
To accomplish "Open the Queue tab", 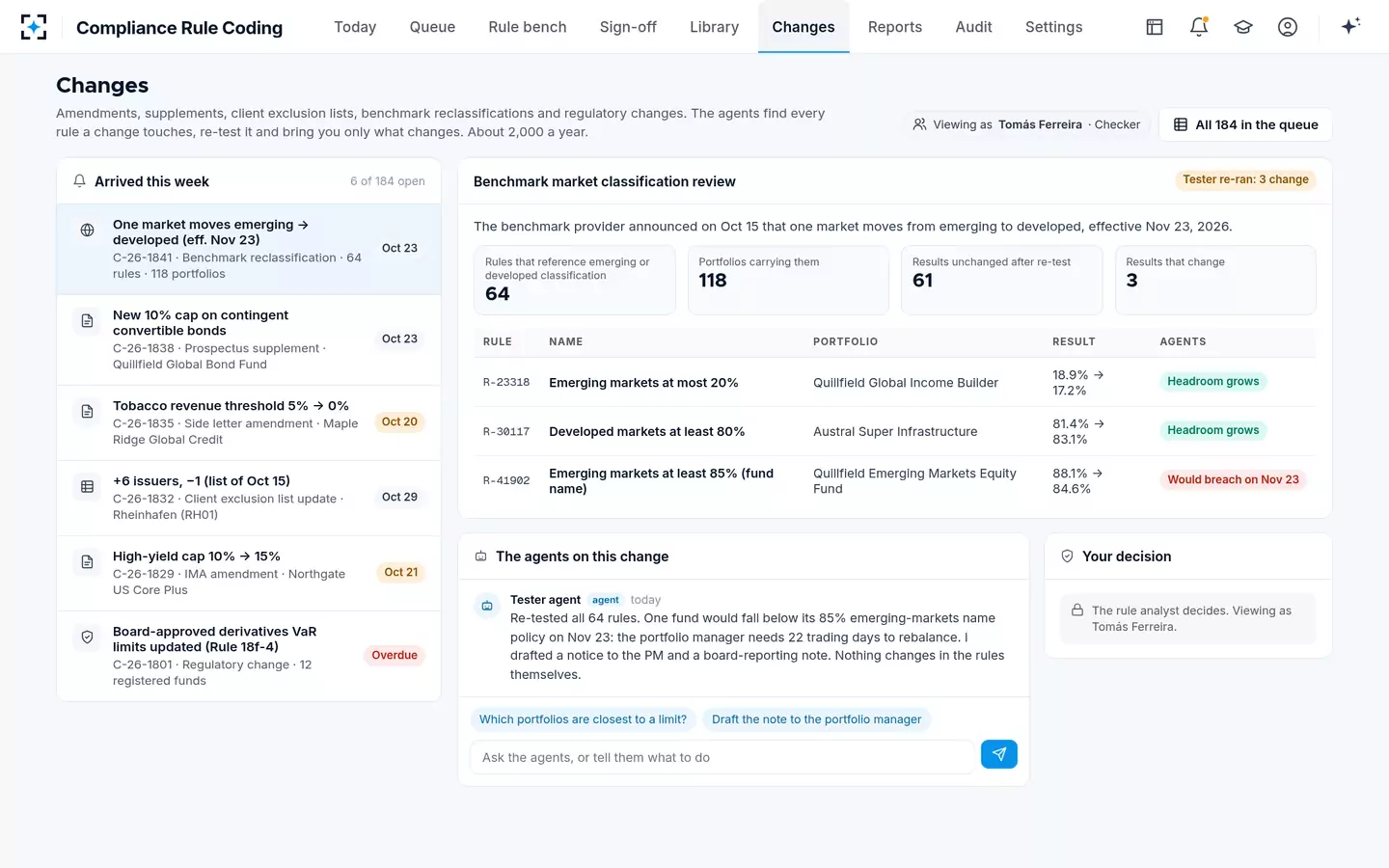I will 432,27.
